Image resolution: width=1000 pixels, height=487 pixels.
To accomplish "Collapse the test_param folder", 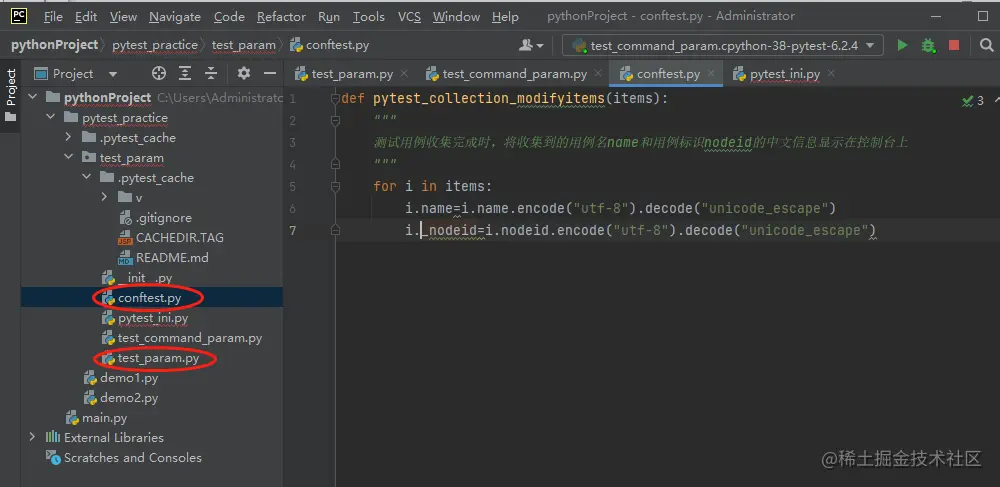I will 69,157.
